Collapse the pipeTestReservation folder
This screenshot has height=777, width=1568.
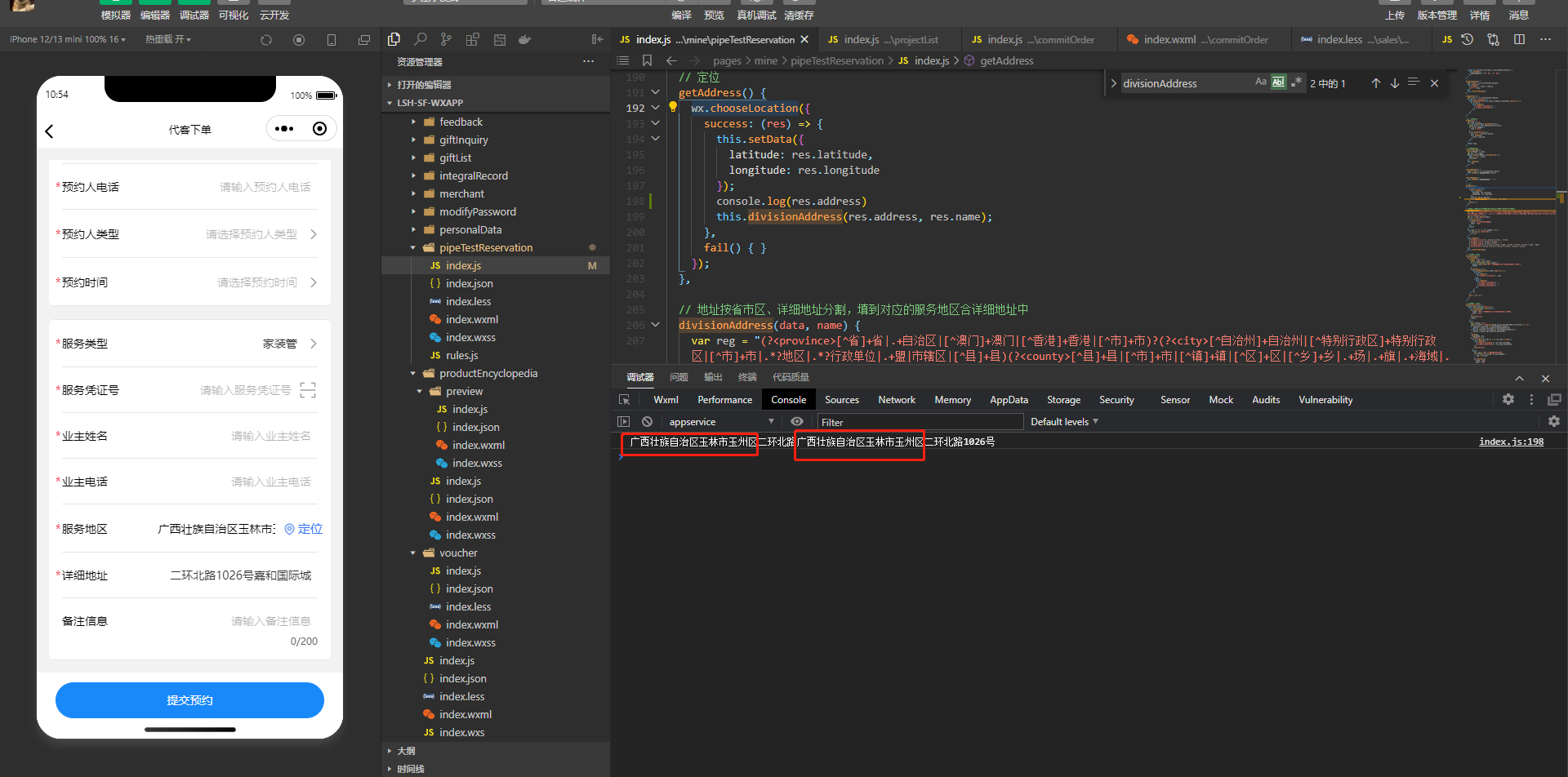[x=486, y=247]
